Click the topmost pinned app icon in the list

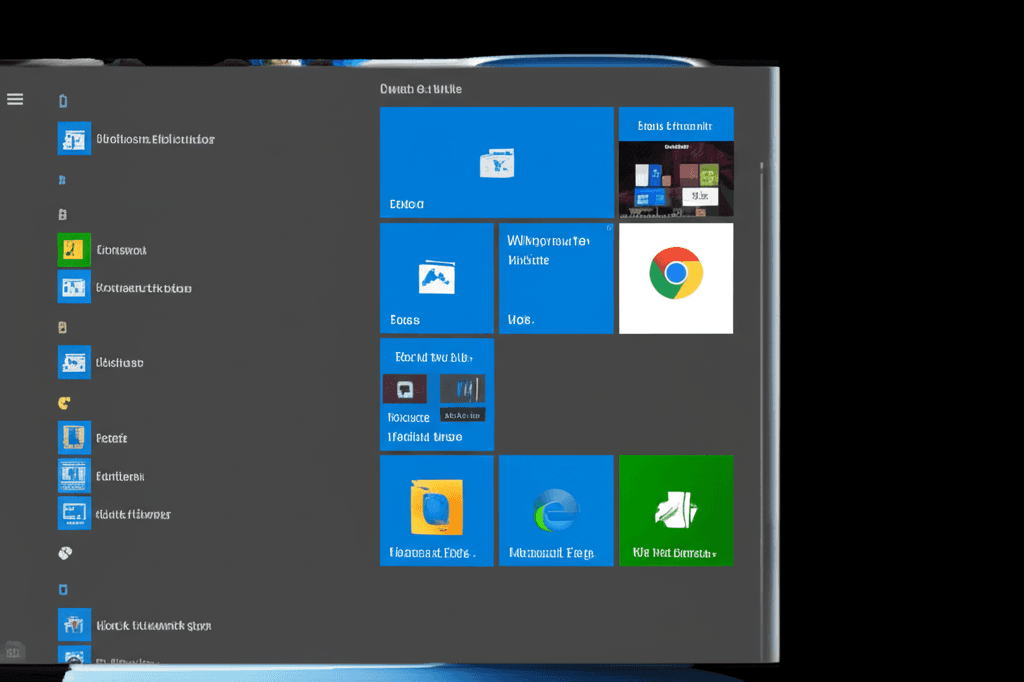pyautogui.click(x=74, y=139)
